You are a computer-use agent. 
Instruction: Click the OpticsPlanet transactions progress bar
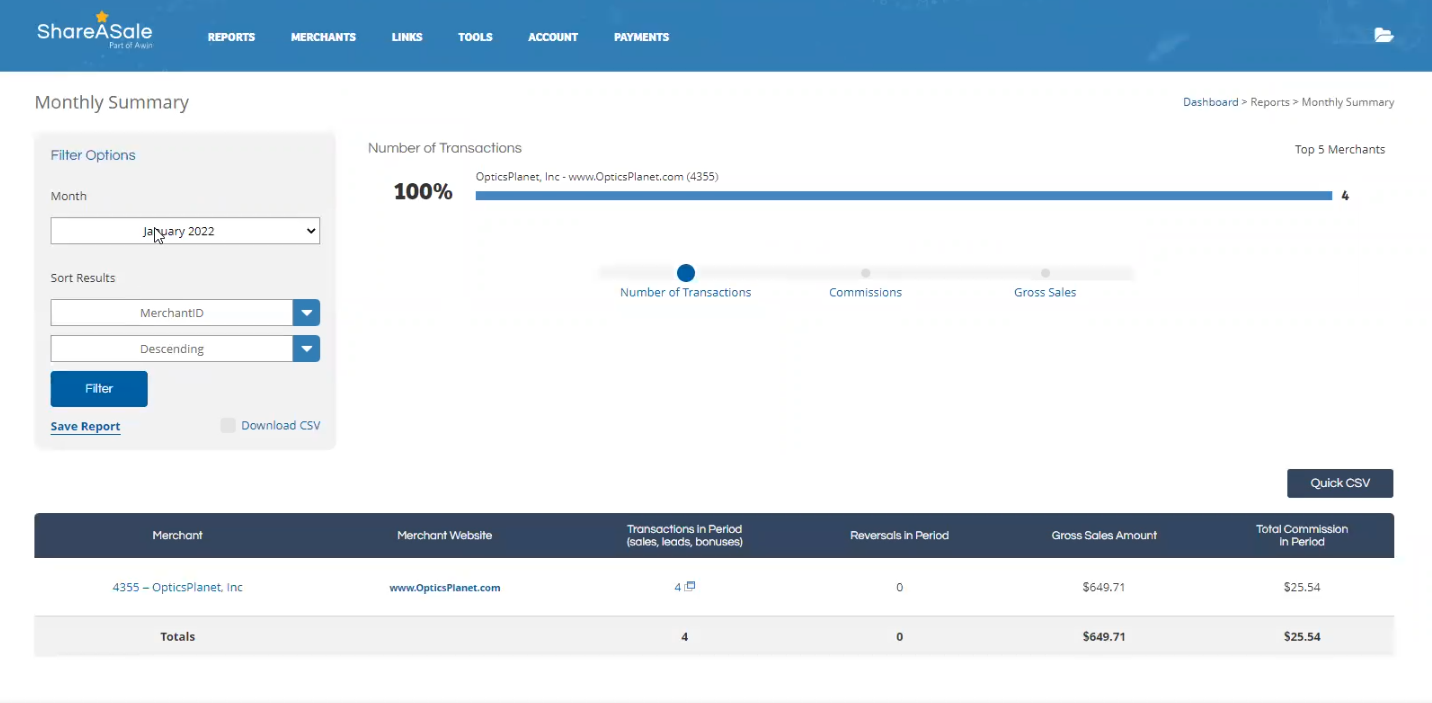click(903, 196)
